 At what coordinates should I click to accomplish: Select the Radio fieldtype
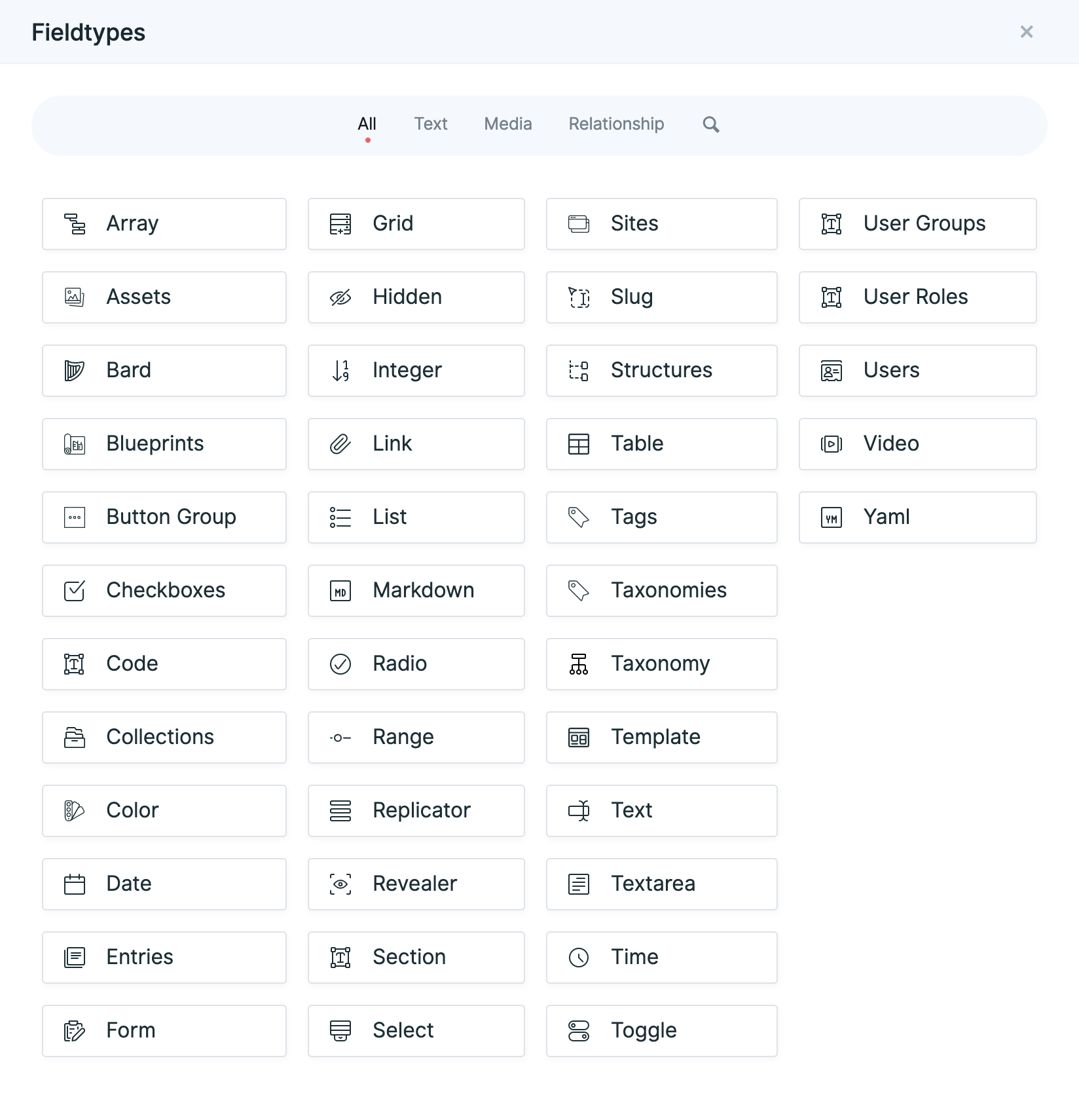[416, 663]
